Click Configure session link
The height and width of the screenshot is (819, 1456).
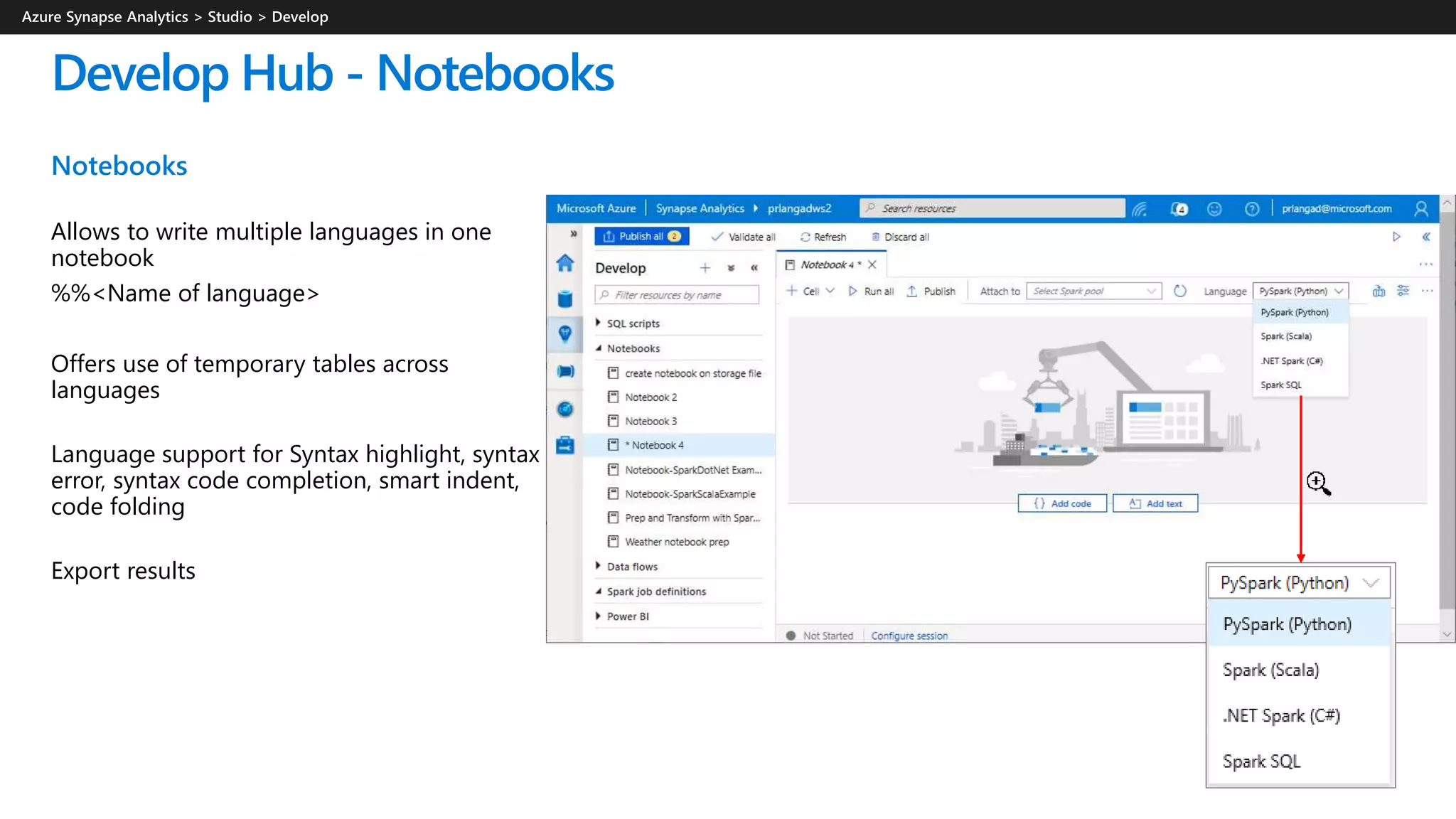909,636
